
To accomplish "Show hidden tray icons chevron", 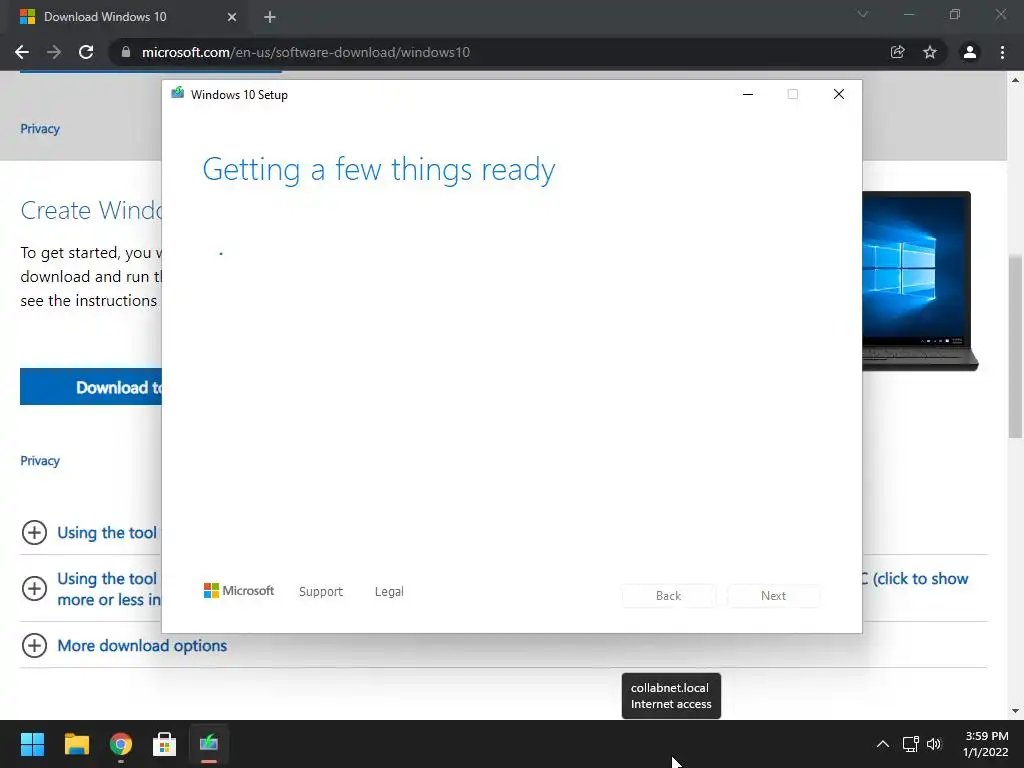I will (882, 744).
